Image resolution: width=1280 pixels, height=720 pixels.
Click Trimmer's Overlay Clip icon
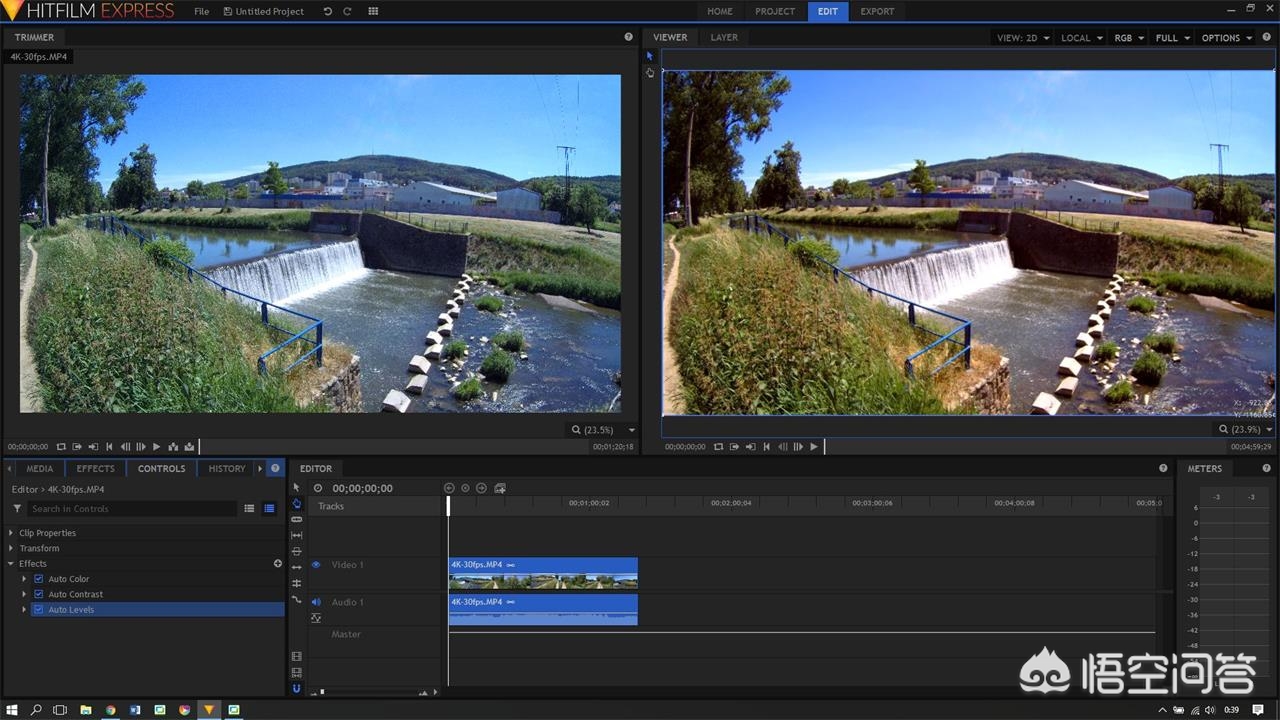tap(189, 447)
